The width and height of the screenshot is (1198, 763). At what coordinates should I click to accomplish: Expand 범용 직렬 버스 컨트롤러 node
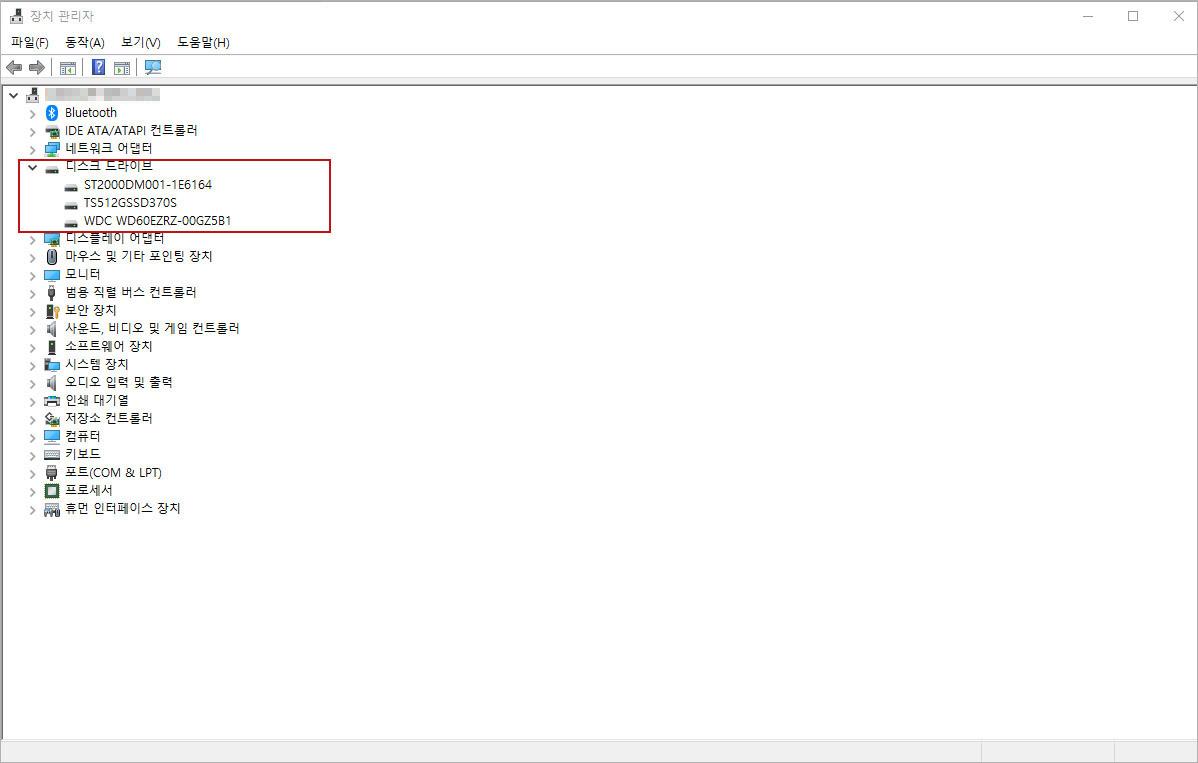(x=32, y=293)
